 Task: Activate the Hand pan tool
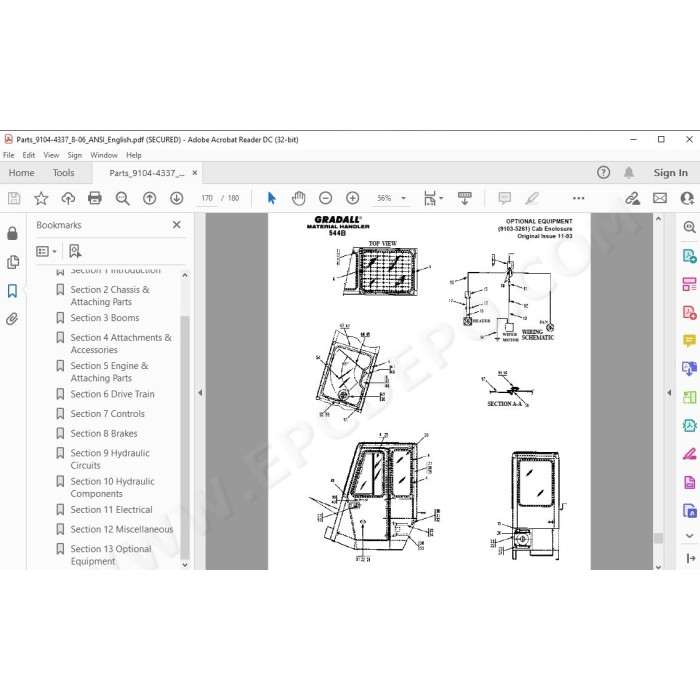(298, 198)
